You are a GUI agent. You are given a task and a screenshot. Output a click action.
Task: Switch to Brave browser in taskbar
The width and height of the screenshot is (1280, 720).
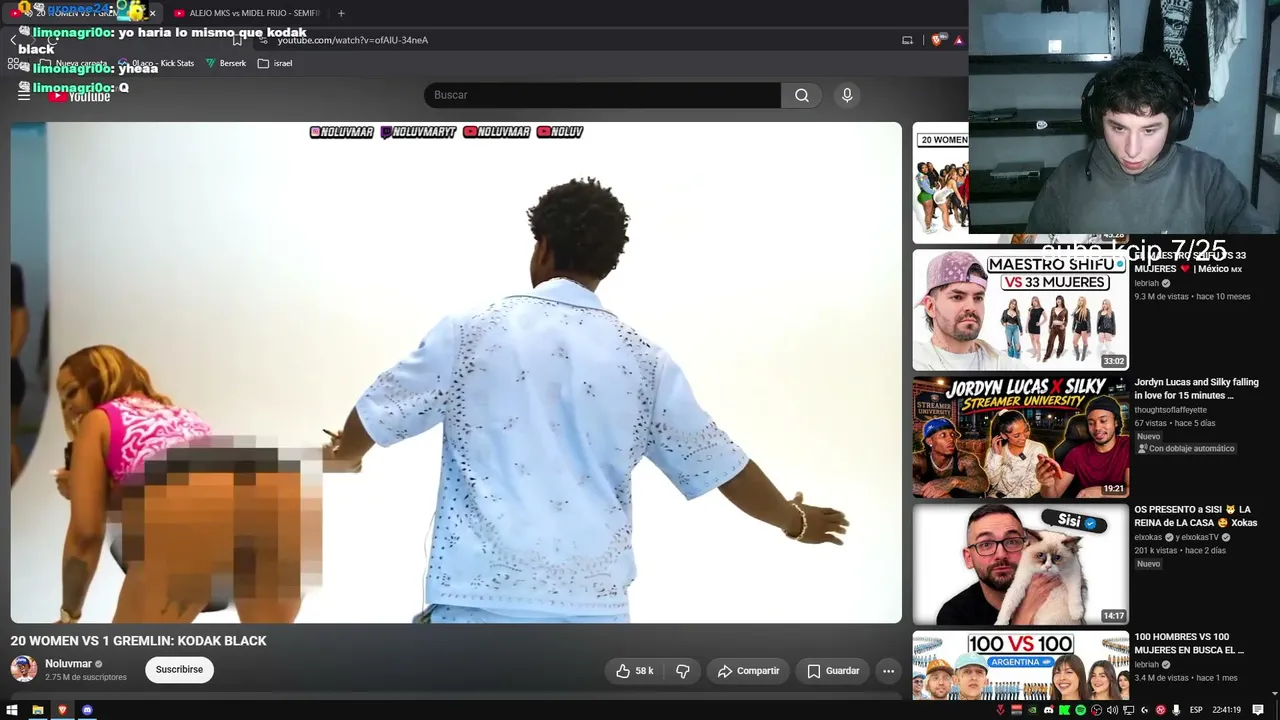62,710
